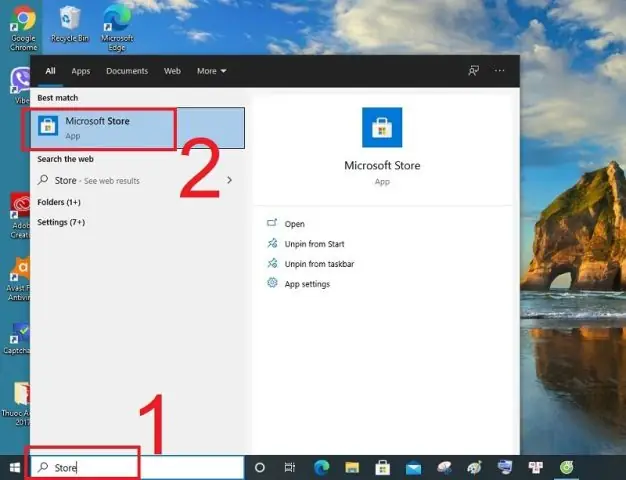Open Google Chrome desktop shortcut

tap(24, 29)
